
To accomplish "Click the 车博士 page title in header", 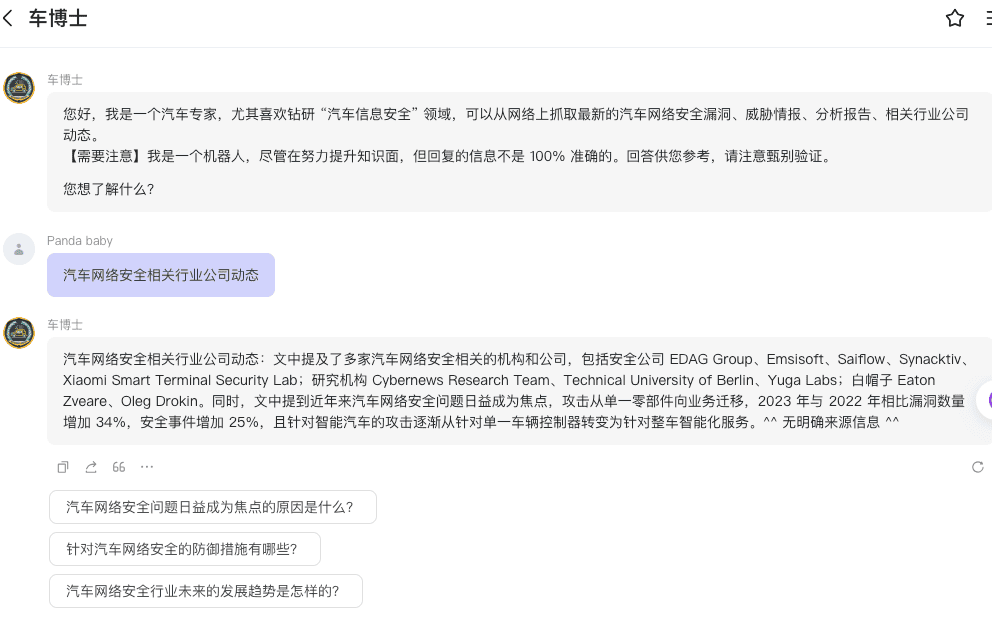I will coord(58,18).
